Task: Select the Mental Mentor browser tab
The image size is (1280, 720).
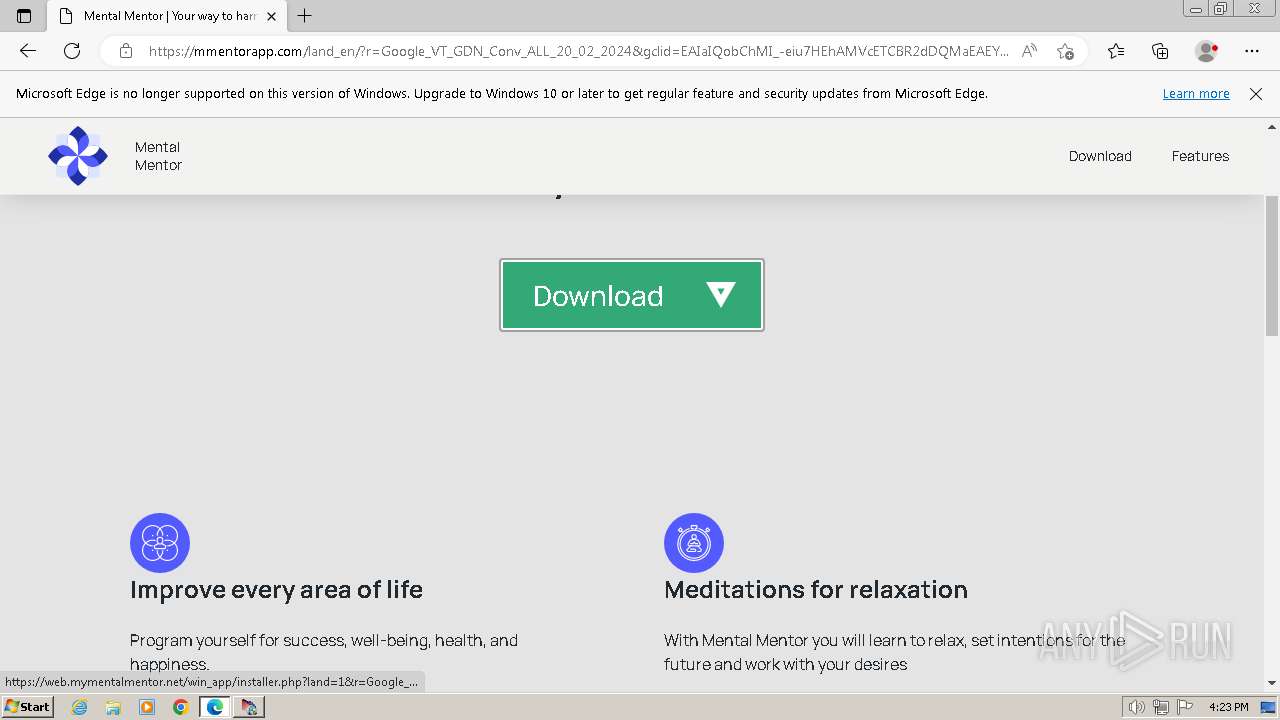Action: click(x=168, y=16)
